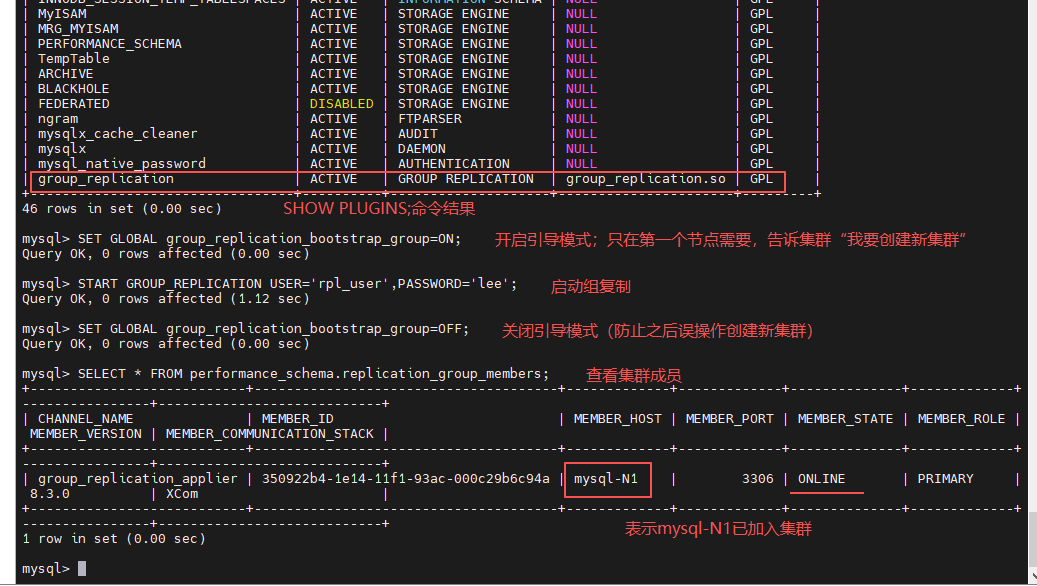This screenshot has height=586, width=1037.
Task: Click 'CHANNEL_NAME' column header
Action: [85, 419]
